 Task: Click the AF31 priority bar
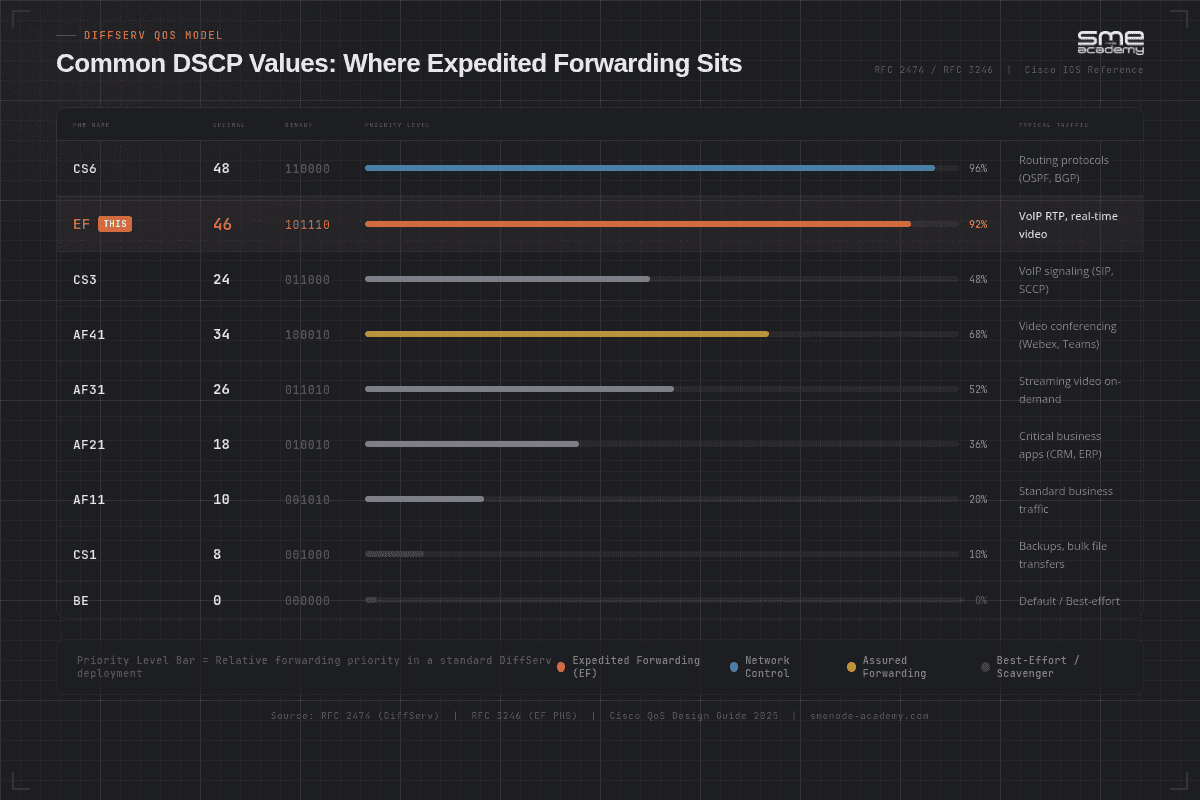[x=519, y=389]
